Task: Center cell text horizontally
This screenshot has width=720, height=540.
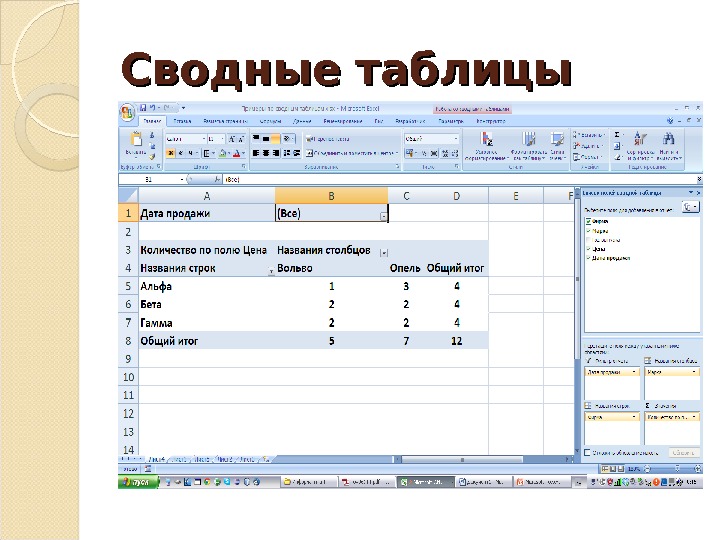Action: pyautogui.click(x=266, y=153)
